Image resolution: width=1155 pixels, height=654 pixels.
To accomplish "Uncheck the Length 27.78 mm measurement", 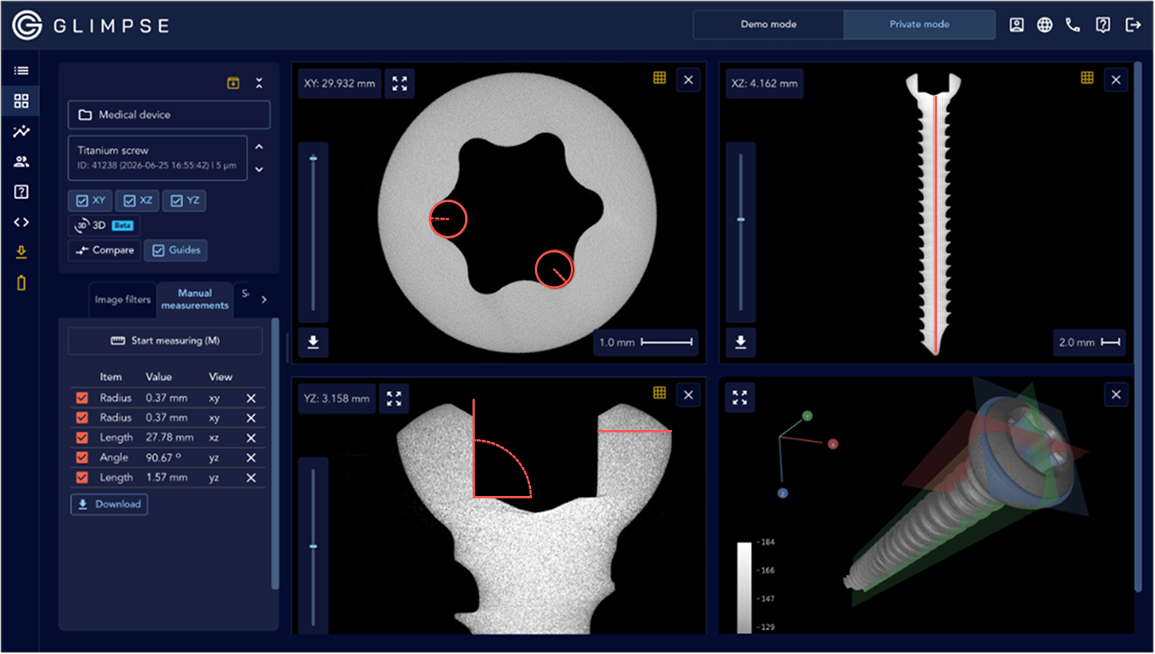I will pyautogui.click(x=82, y=437).
